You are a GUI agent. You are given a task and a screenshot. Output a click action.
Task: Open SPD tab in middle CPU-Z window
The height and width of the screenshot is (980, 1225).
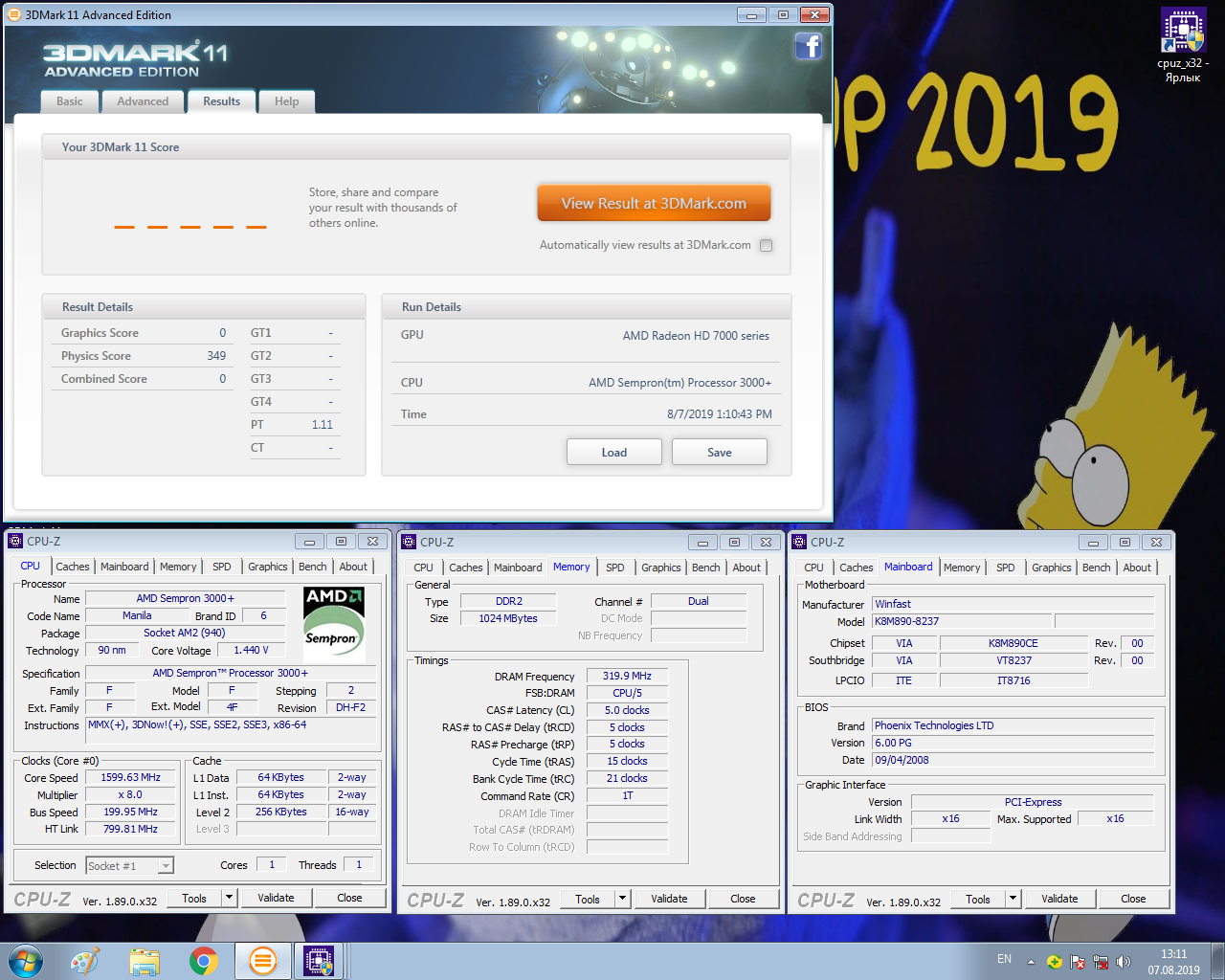click(x=615, y=568)
